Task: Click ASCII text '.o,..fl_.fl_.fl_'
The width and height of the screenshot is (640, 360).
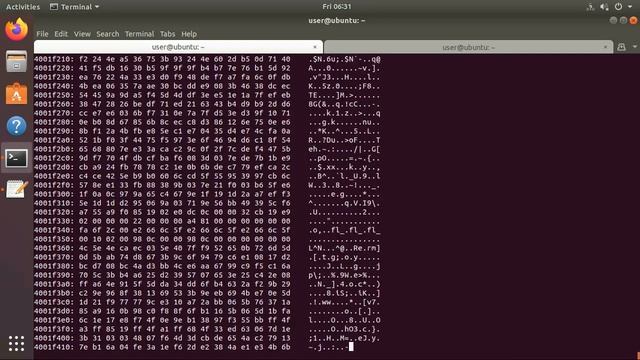Action: click(344, 230)
